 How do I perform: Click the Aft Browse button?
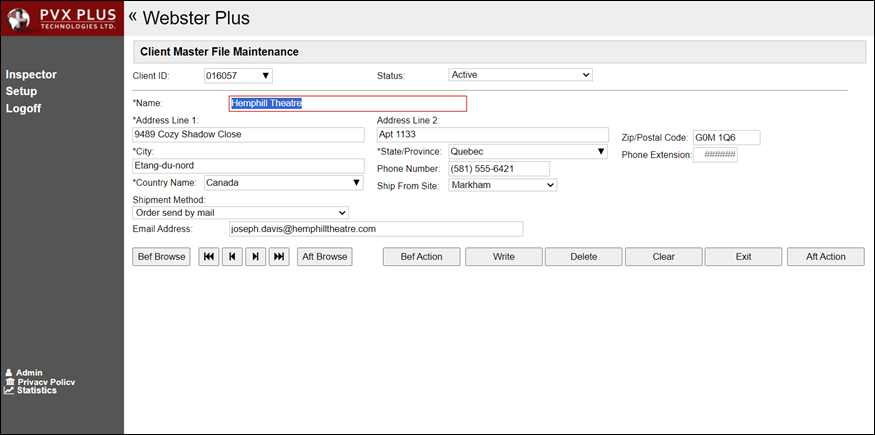(325, 257)
